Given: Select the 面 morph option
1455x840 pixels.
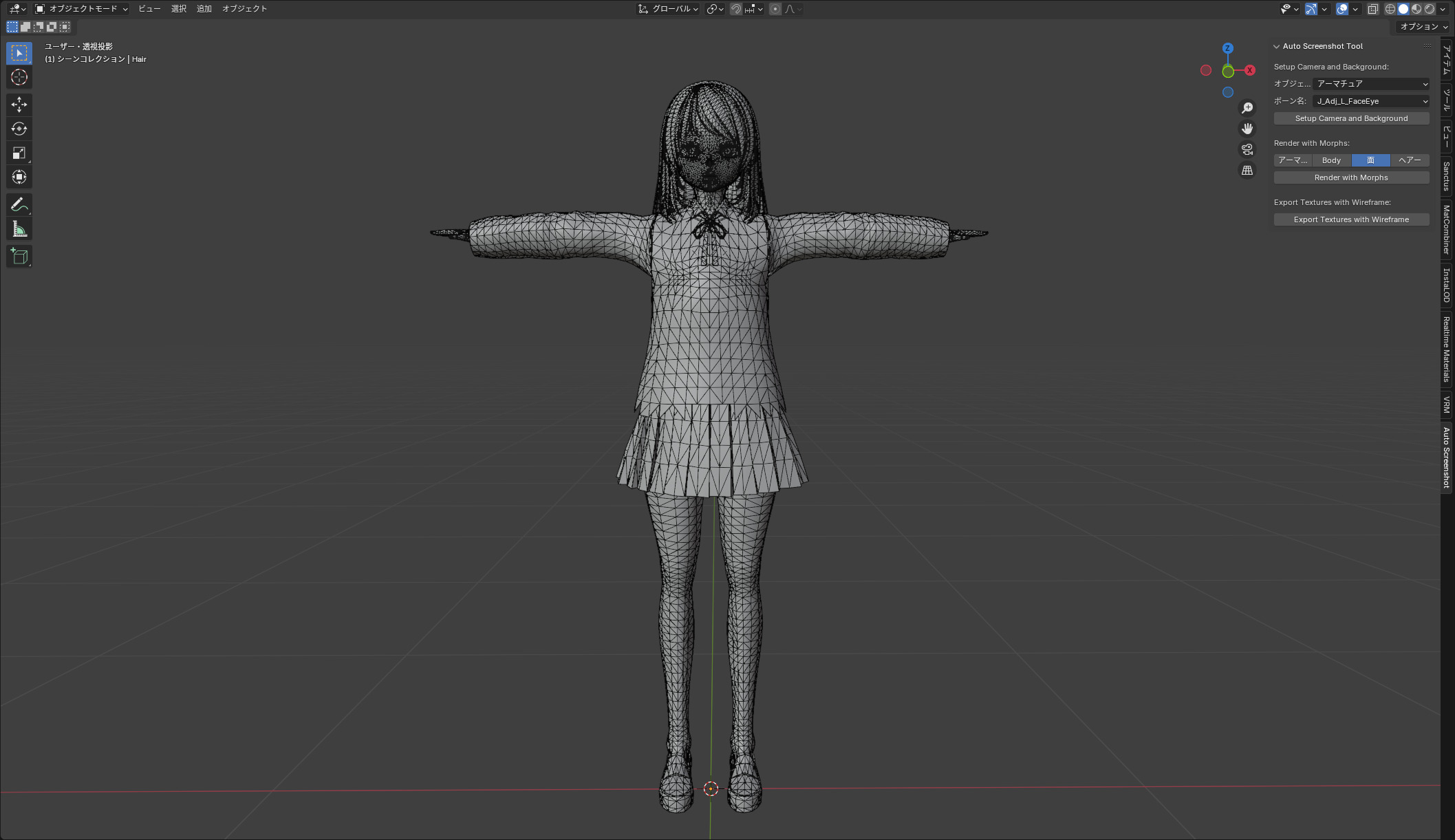Looking at the screenshot, I should pos(1370,160).
